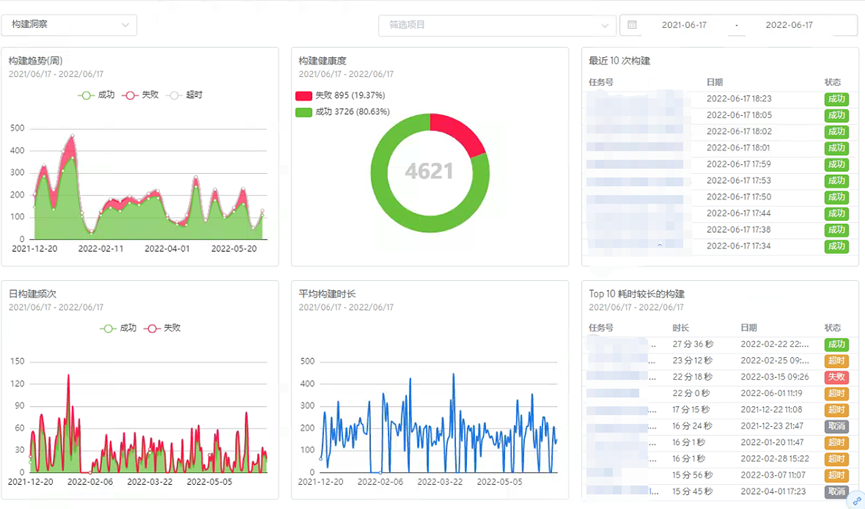Click the 时长 column header in Top 10 table
Screen dimensions: 865x509
pyautogui.click(x=680, y=327)
